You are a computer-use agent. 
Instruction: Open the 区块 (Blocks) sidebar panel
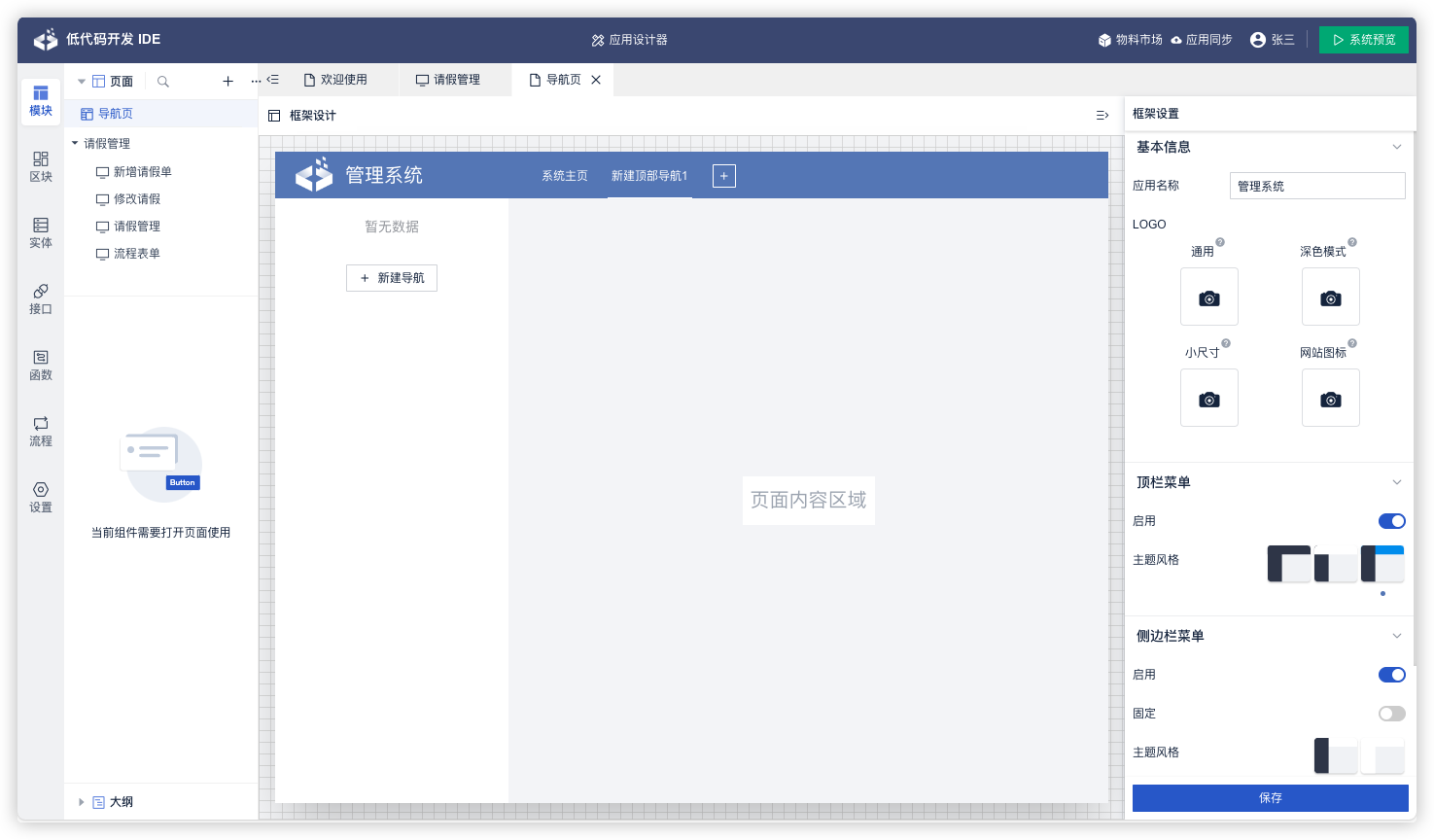41,166
